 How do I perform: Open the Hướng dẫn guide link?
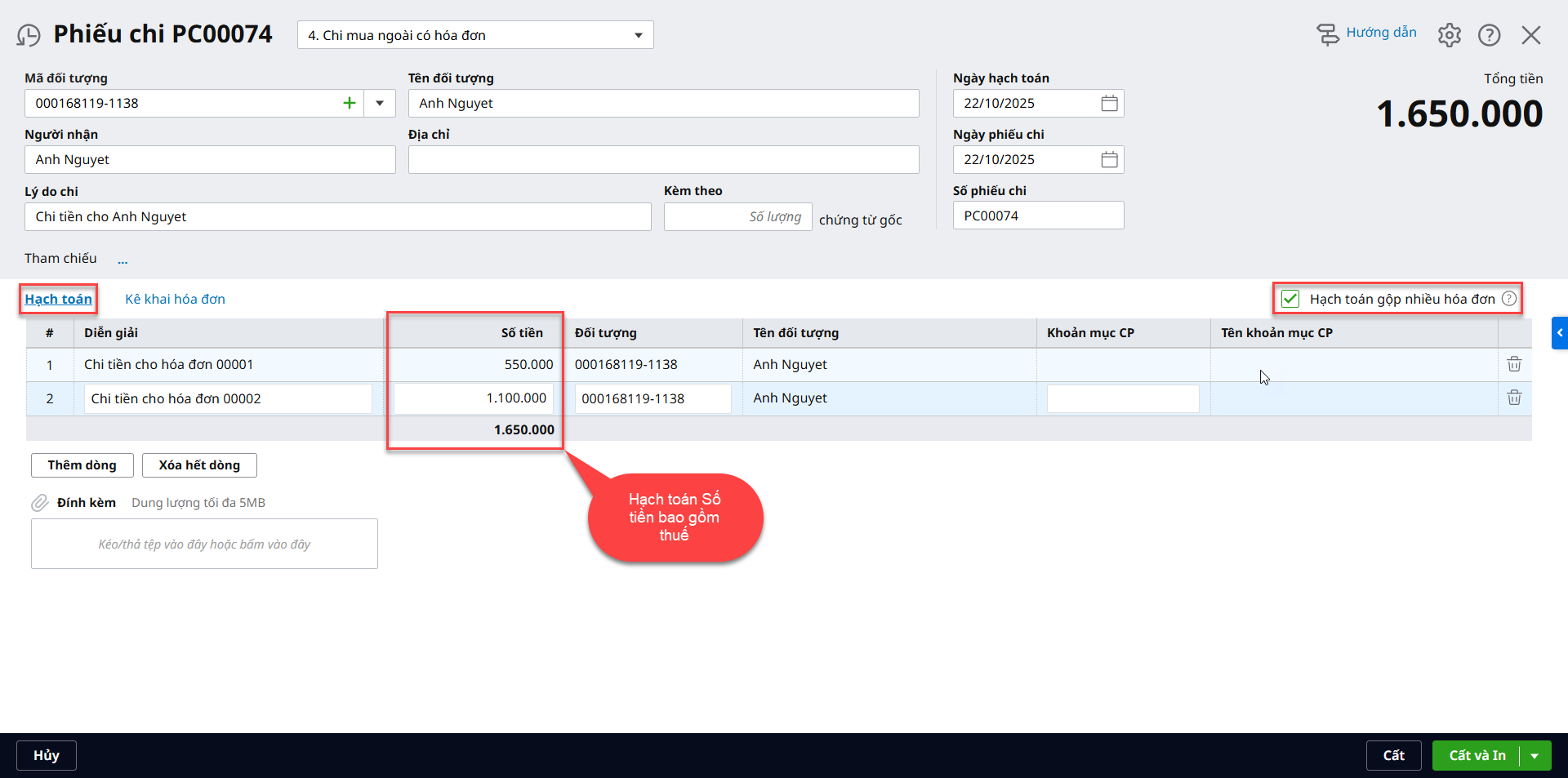coord(1380,33)
